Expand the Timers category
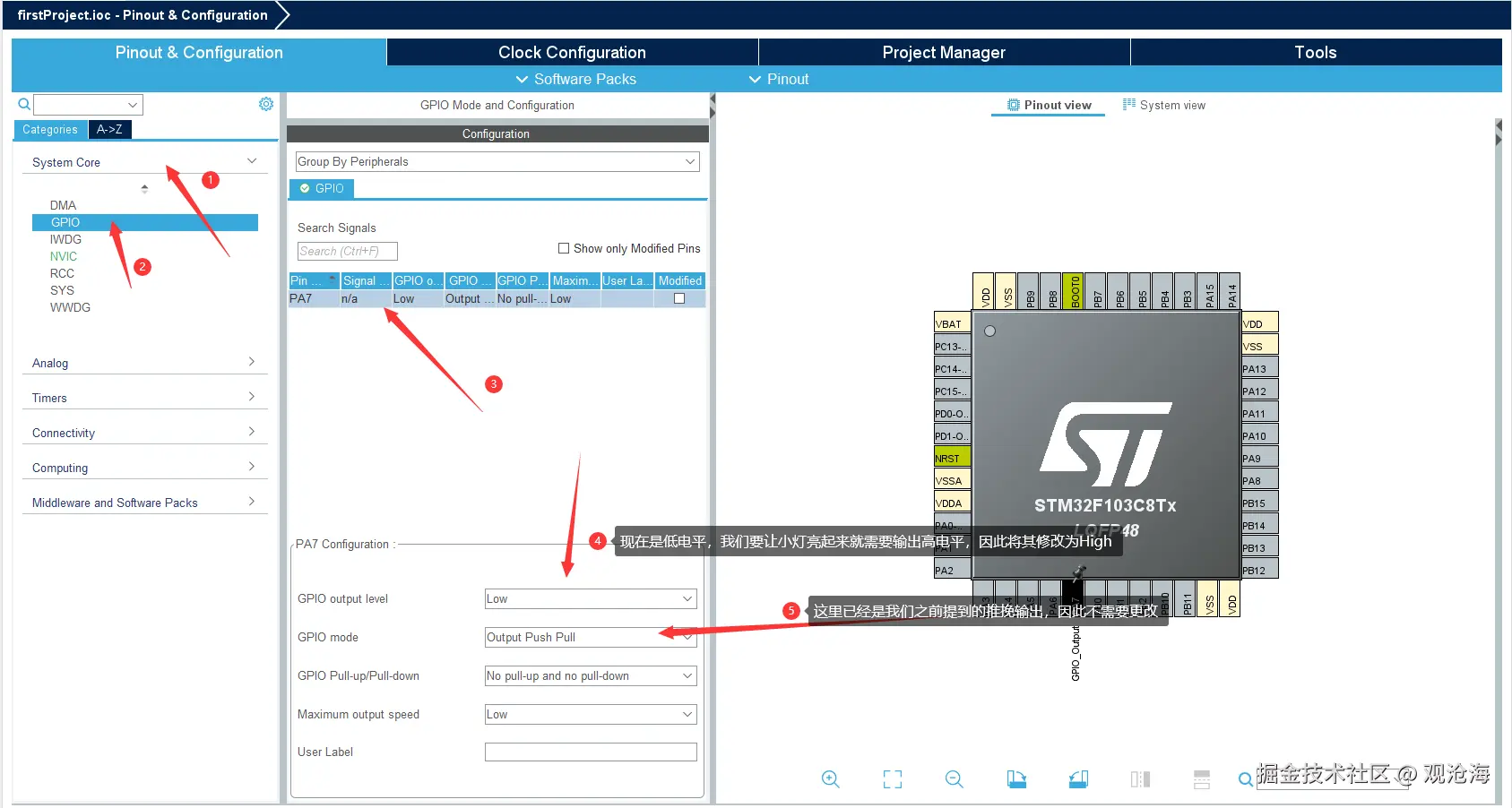This screenshot has width=1512, height=808. pos(144,397)
